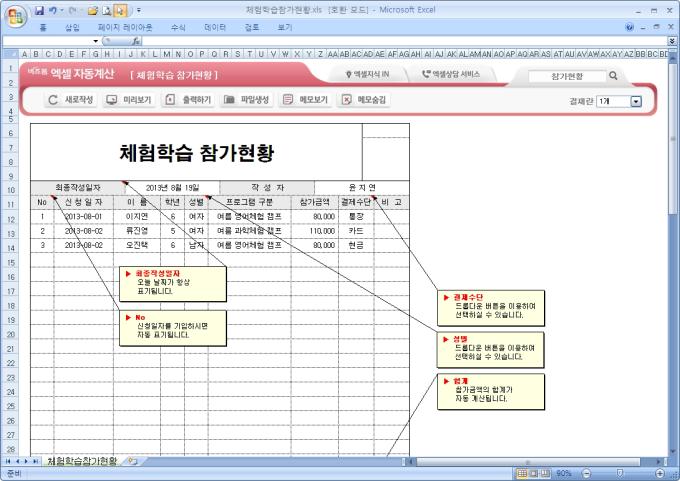Image resolution: width=680 pixels, height=481 pixels.
Task: Click the date cell 2013-08-01
Action: click(x=84, y=216)
